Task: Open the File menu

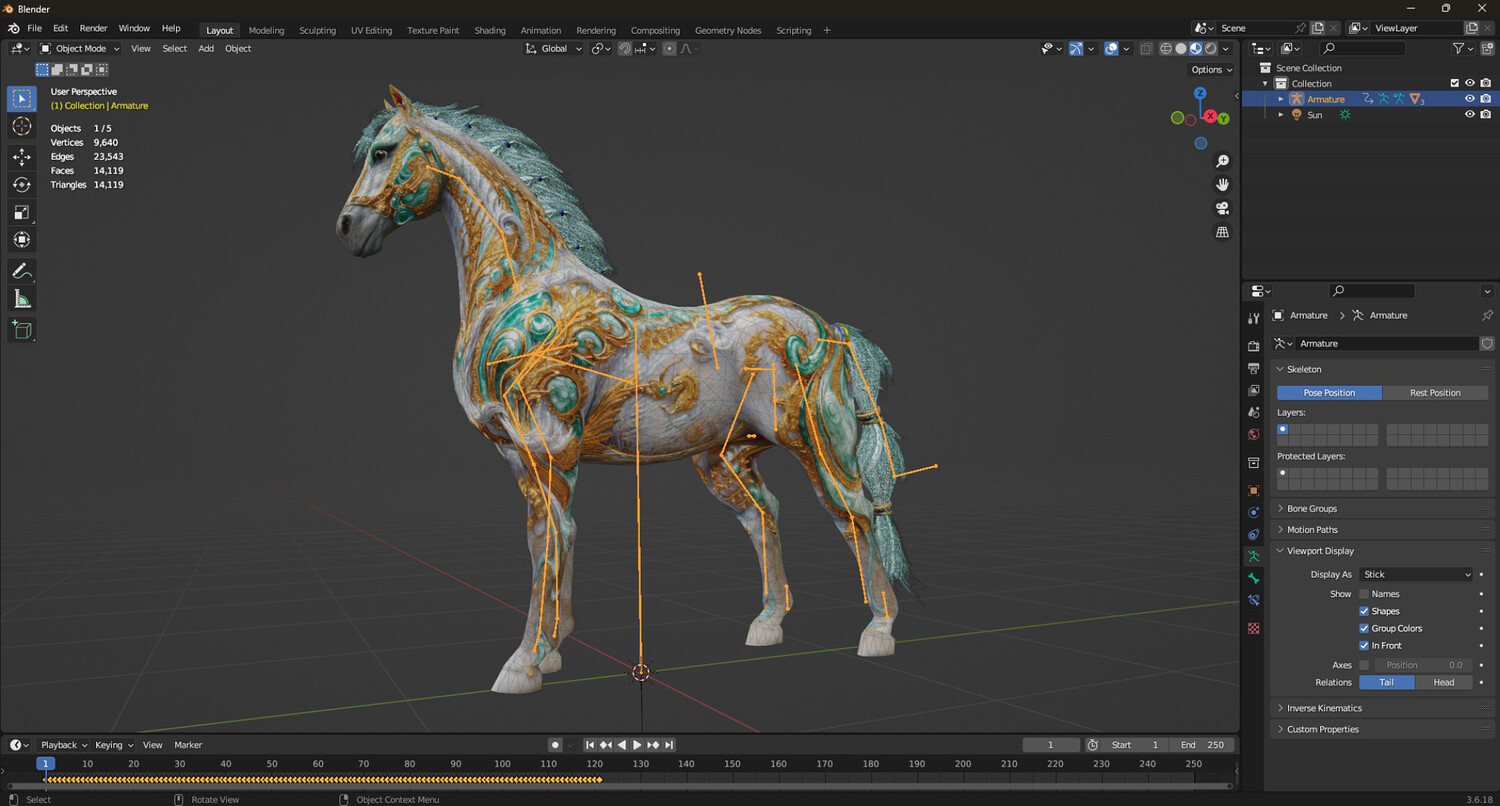Action: tap(35, 28)
